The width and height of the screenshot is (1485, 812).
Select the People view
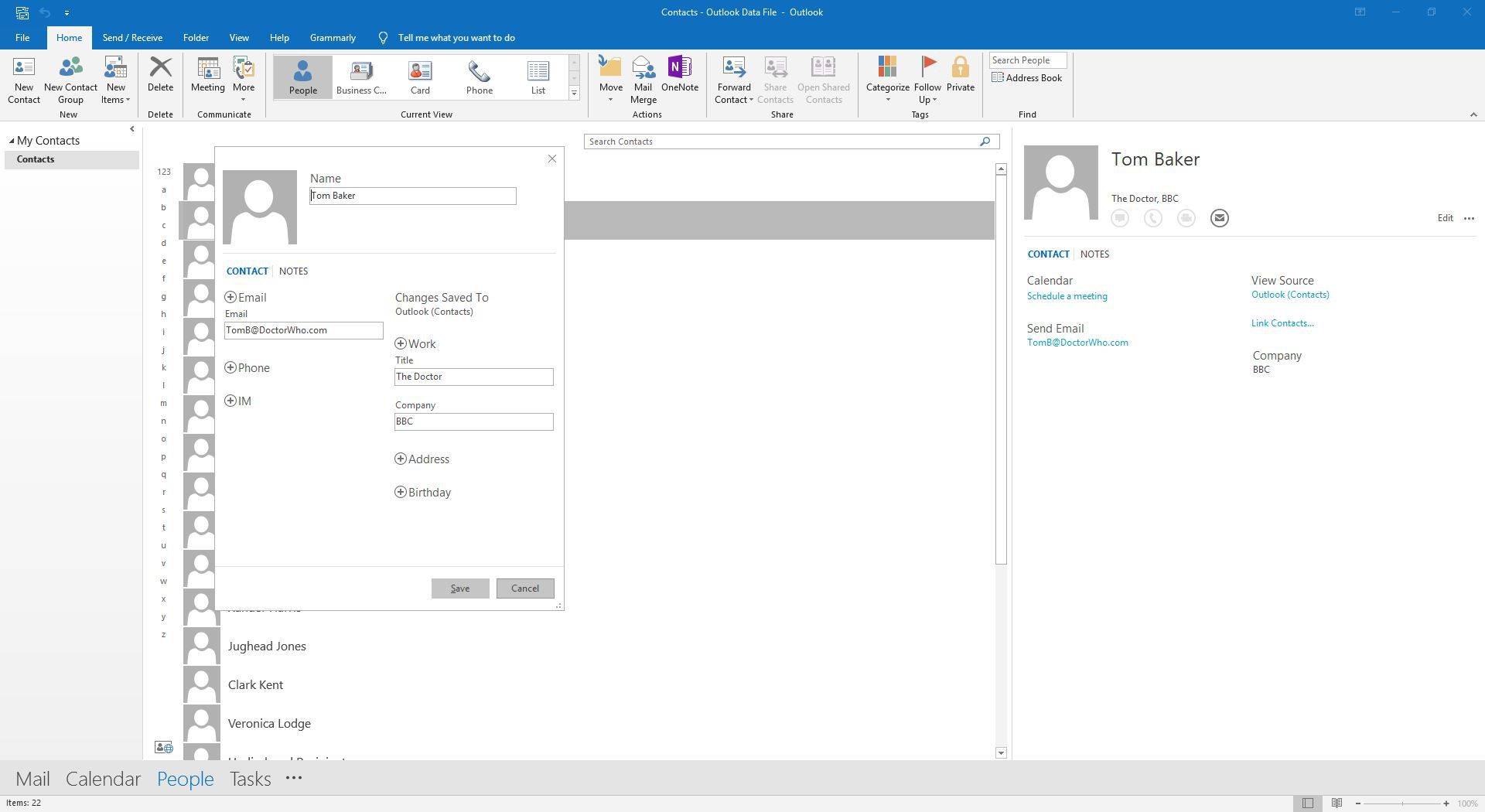pyautogui.click(x=302, y=77)
